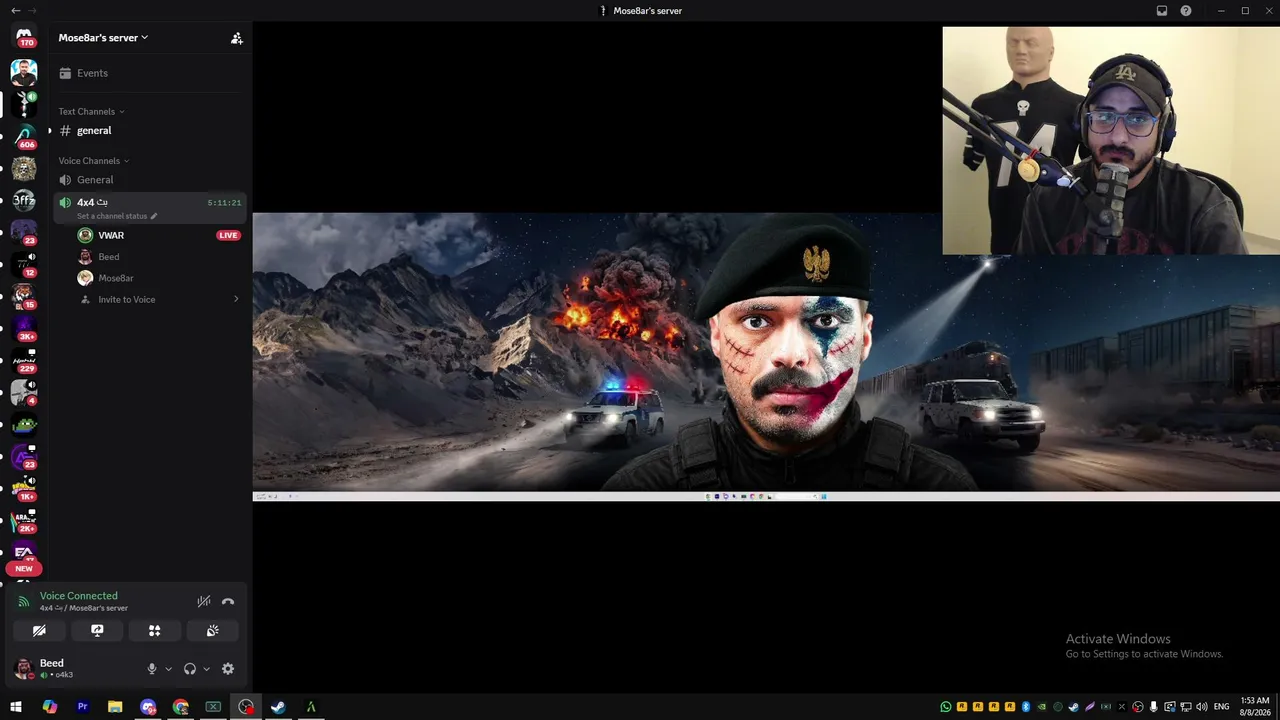Open the connection signal strength icon
The width and height of the screenshot is (1280, 720).
pyautogui.click(x=23, y=601)
